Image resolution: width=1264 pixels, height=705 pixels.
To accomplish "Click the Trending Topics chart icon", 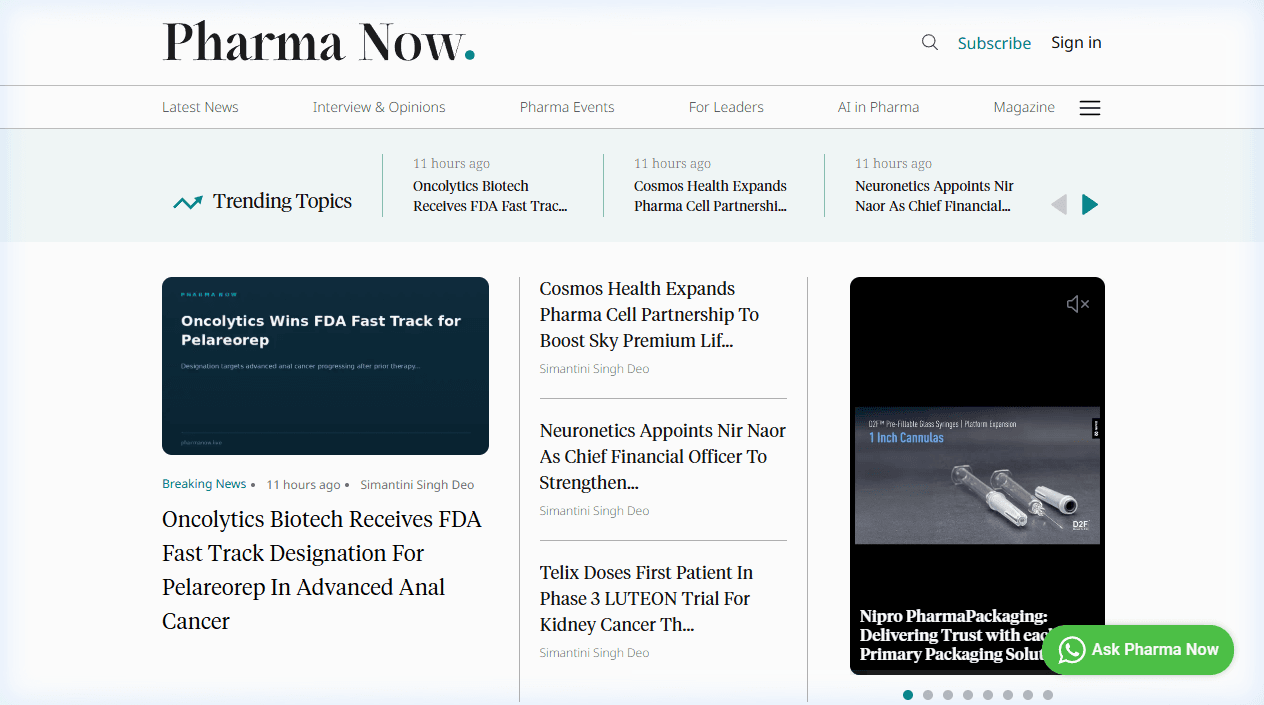I will [x=188, y=202].
